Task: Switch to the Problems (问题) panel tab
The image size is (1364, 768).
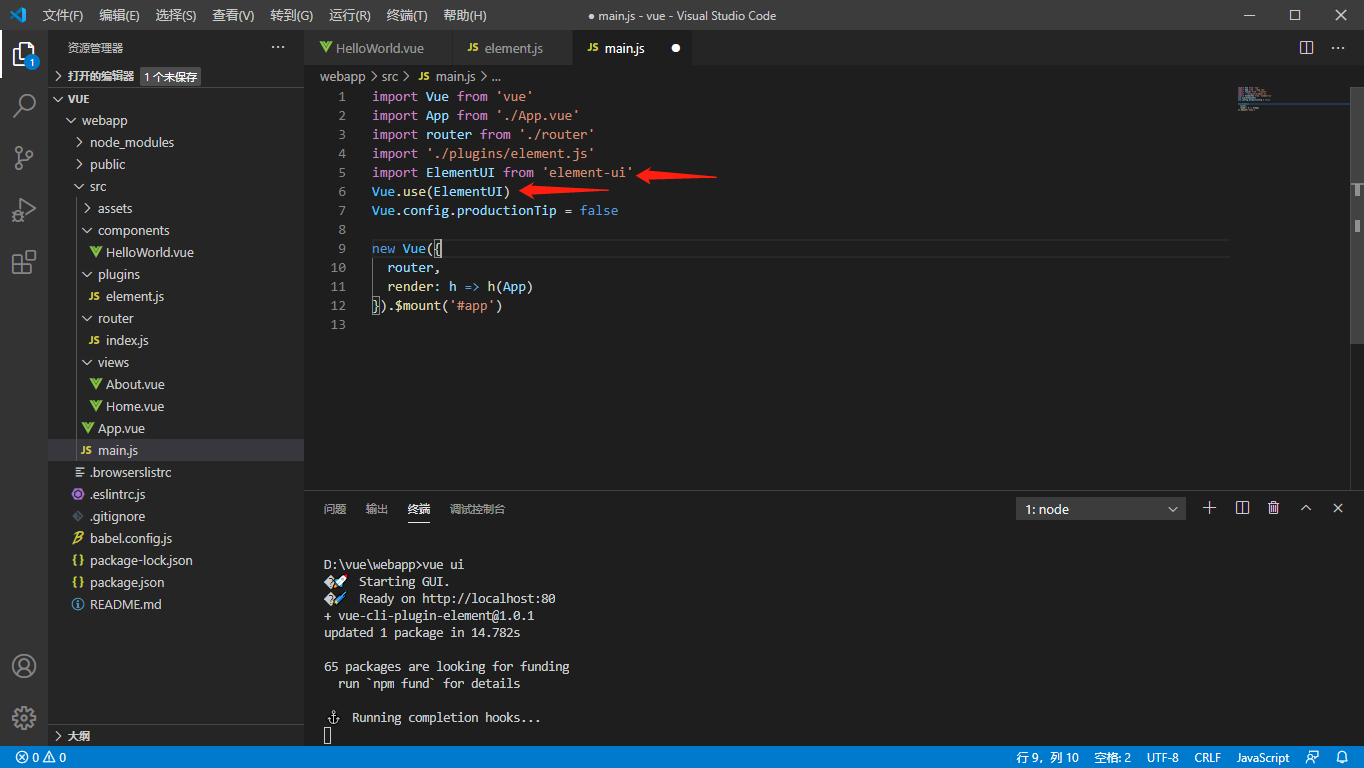Action: click(x=335, y=509)
